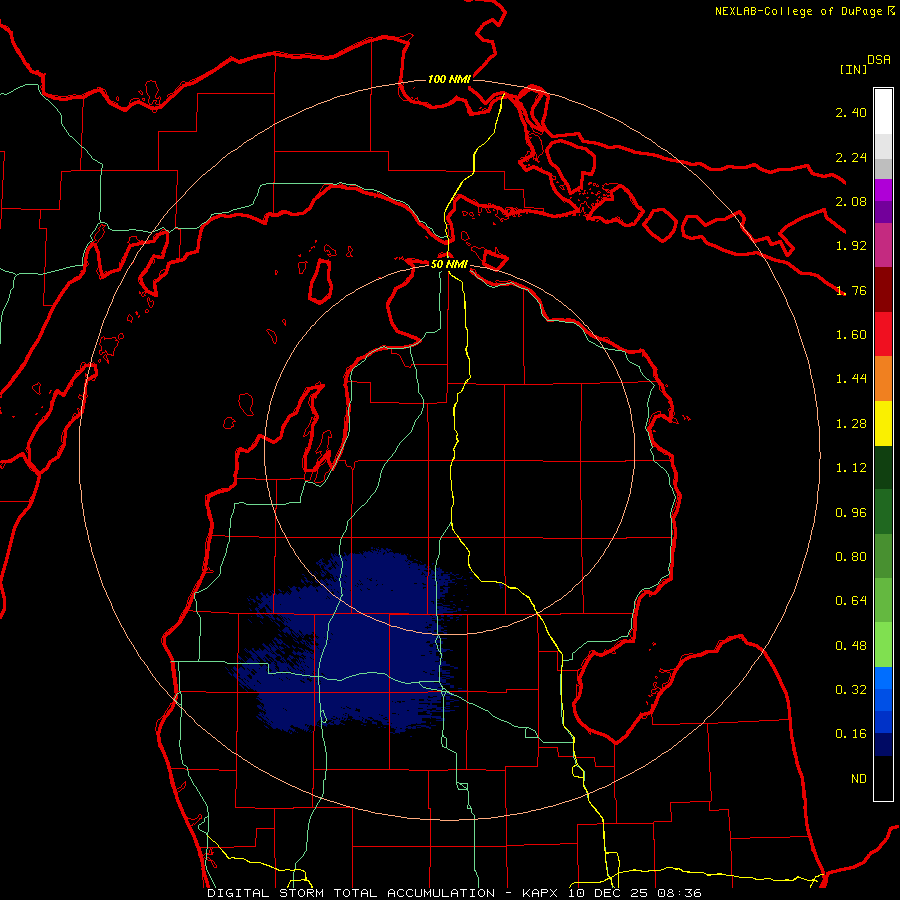Pick the orange legend swatch
This screenshot has width=900, height=900.
(883, 379)
